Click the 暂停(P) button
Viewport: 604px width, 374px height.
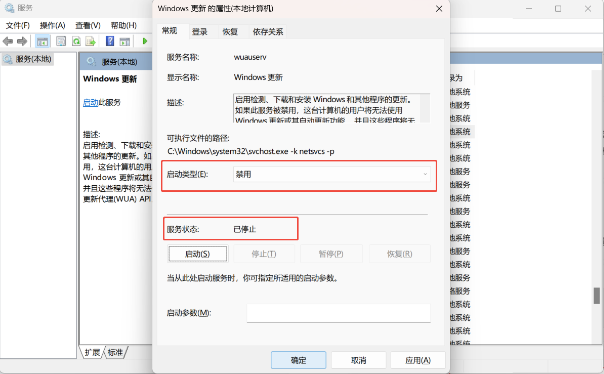[331, 254]
